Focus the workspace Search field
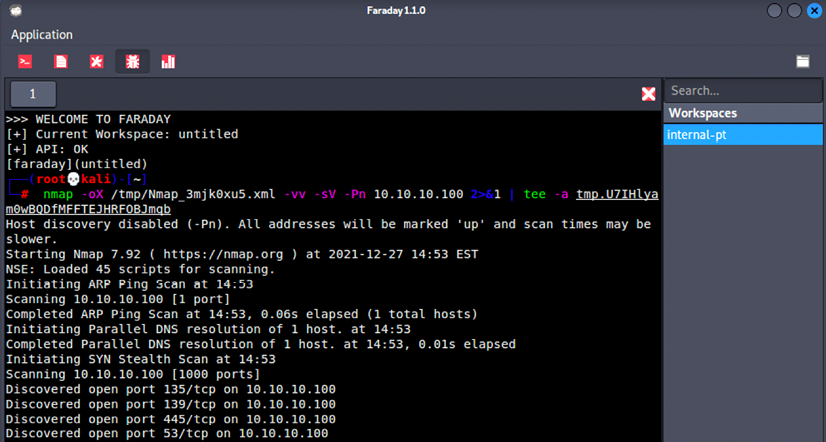Image resolution: width=826 pixels, height=442 pixels. pyautogui.click(x=743, y=91)
